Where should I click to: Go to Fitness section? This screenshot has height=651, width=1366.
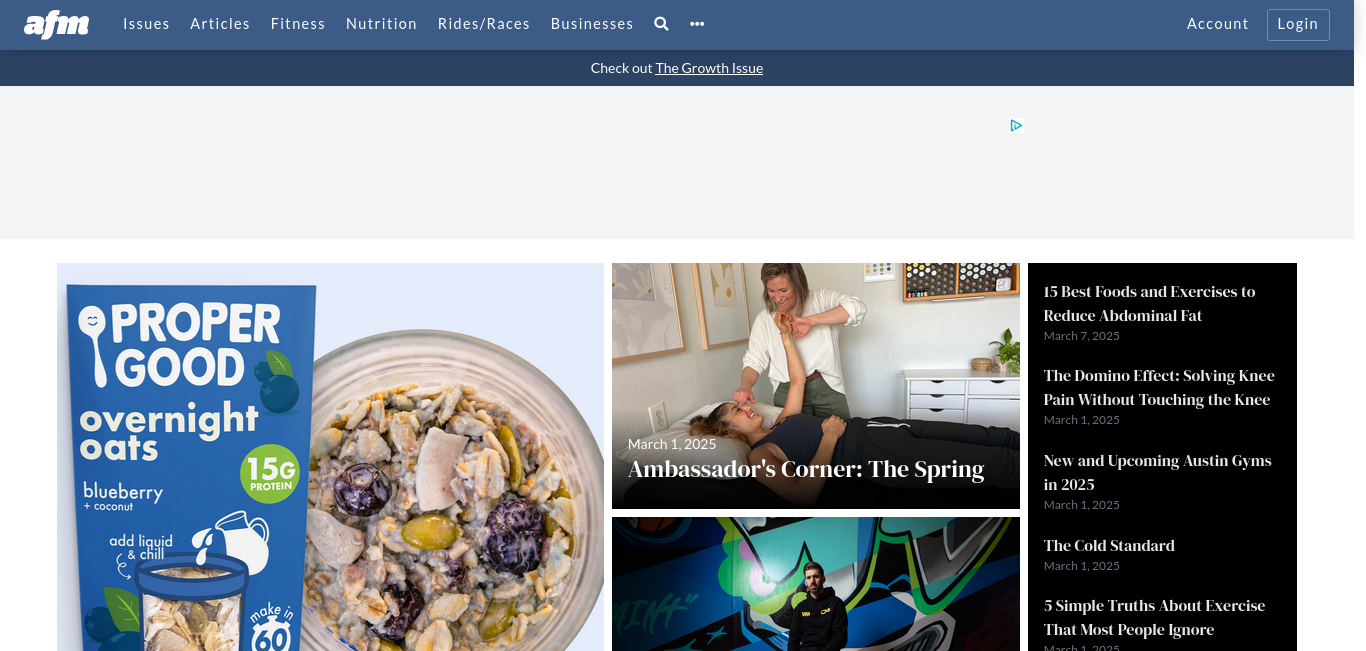[298, 24]
